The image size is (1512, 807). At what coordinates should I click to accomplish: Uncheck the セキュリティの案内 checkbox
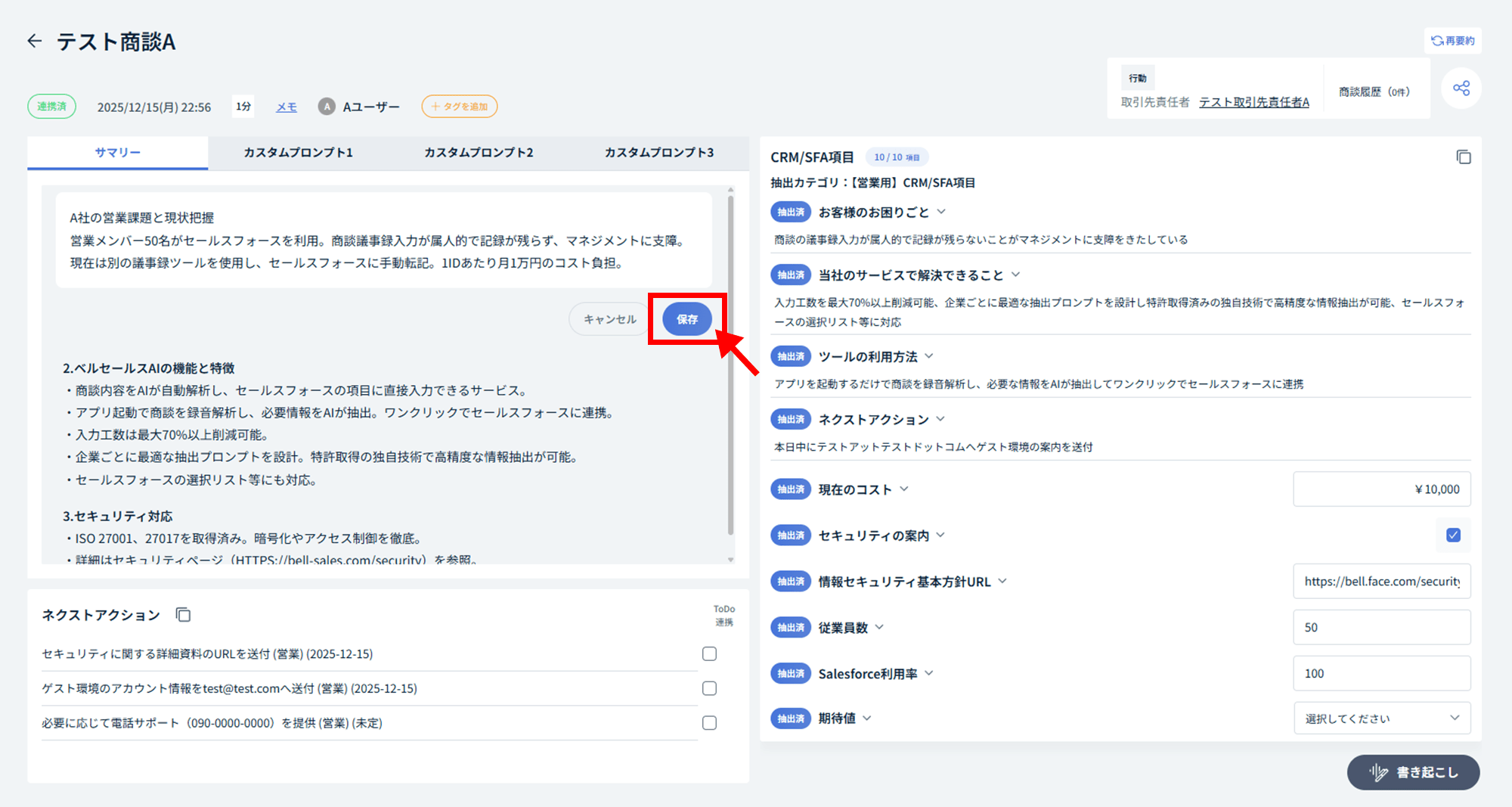(1453, 535)
